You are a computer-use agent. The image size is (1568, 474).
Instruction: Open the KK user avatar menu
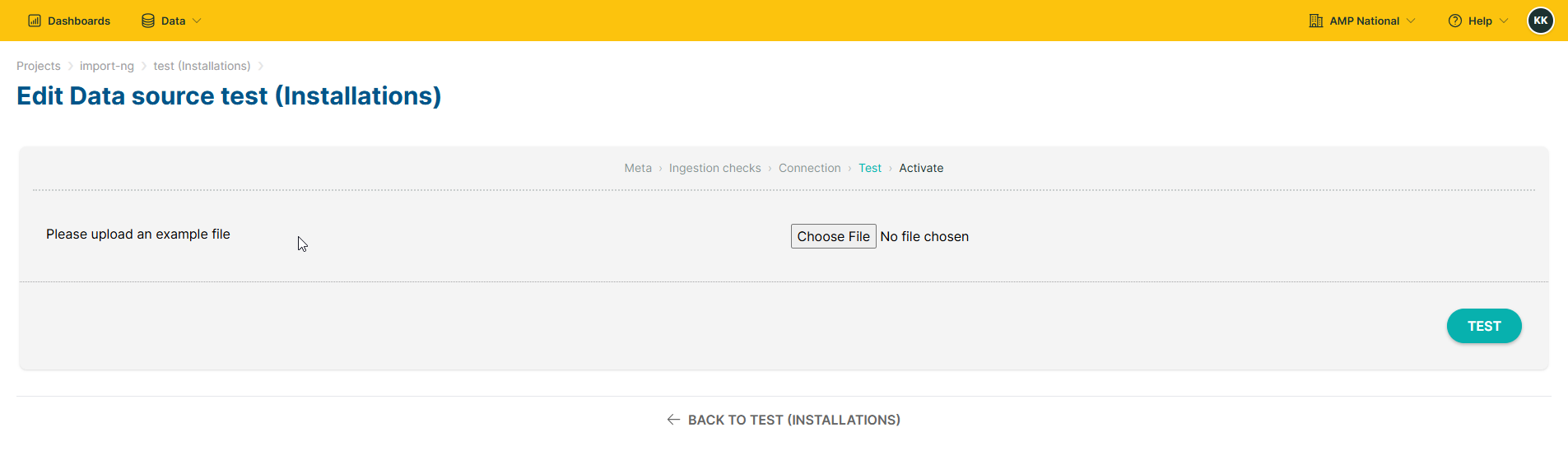click(1541, 21)
